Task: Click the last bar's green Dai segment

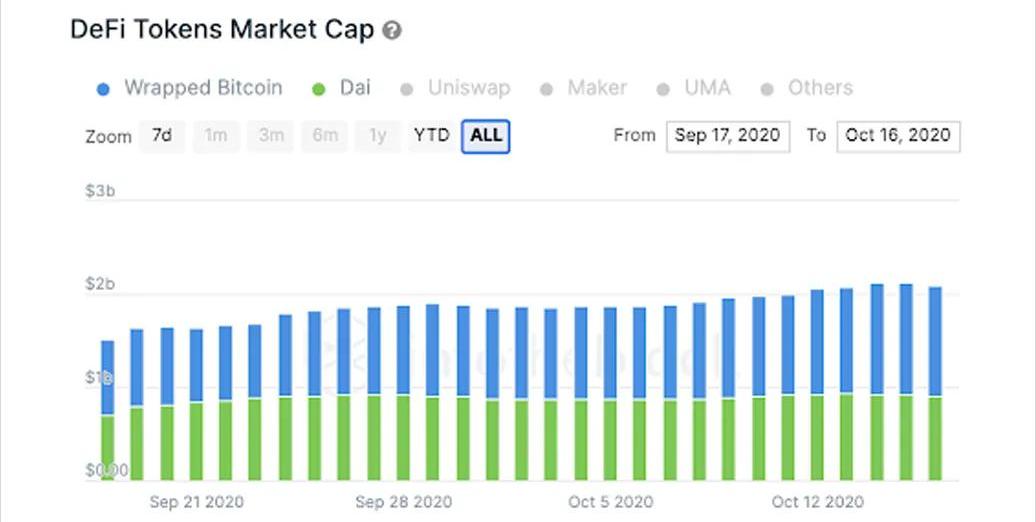Action: click(935, 438)
